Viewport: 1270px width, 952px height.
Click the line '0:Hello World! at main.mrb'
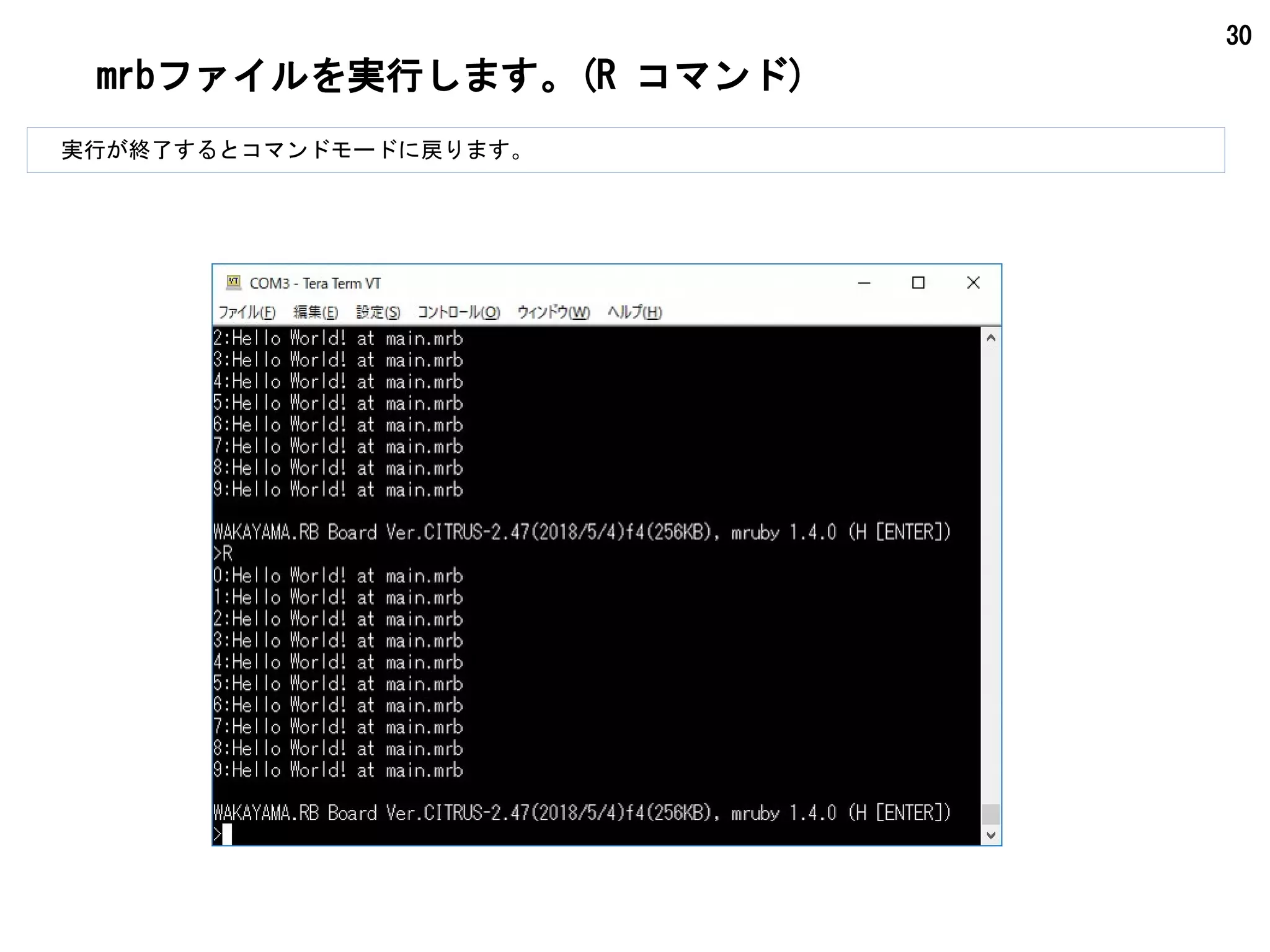[x=338, y=576]
